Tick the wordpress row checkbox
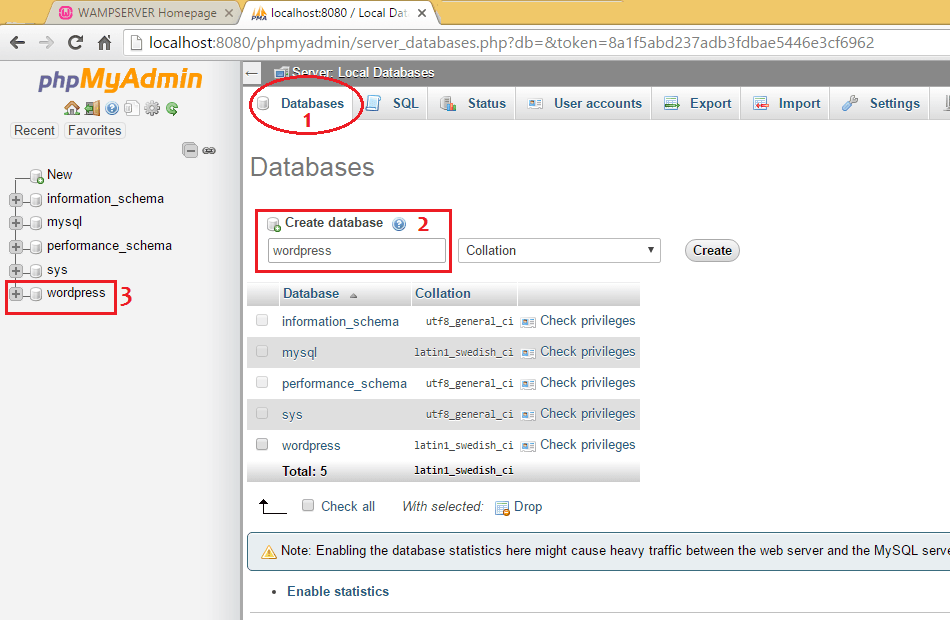The image size is (950, 620). 262,444
